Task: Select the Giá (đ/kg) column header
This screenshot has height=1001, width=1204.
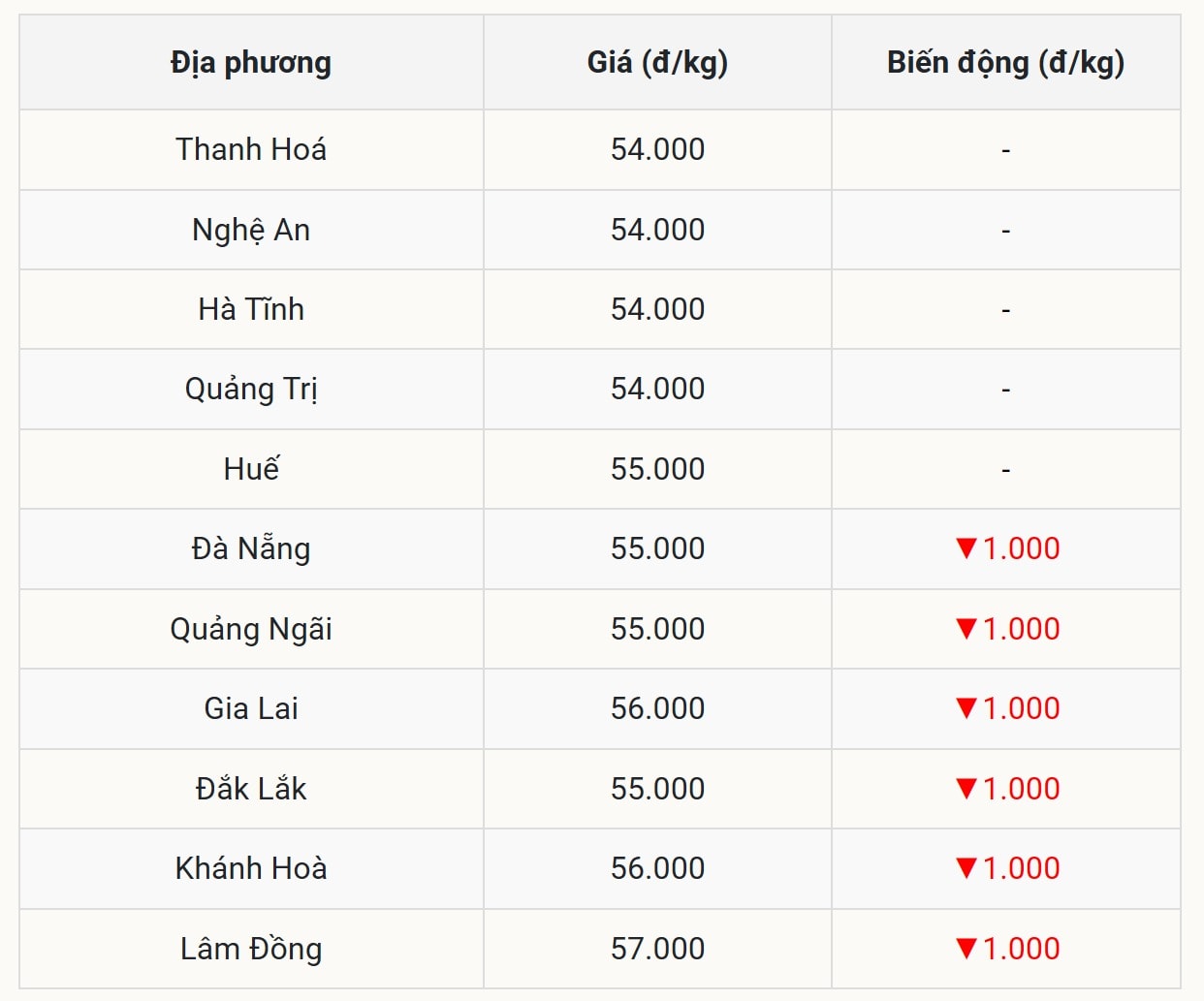Action: click(657, 63)
